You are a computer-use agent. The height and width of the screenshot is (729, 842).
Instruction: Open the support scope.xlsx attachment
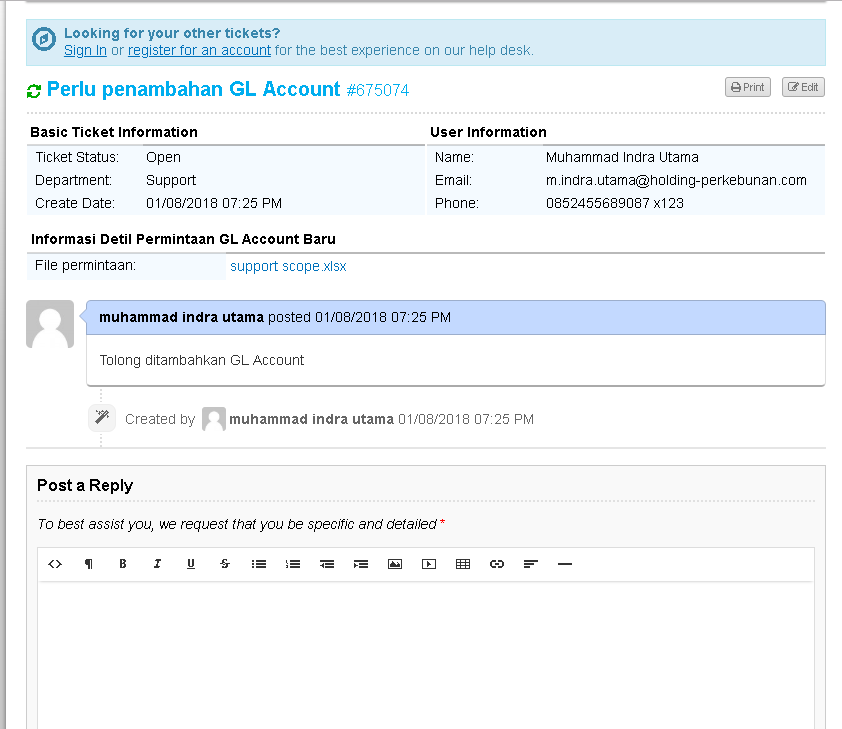pyautogui.click(x=288, y=266)
